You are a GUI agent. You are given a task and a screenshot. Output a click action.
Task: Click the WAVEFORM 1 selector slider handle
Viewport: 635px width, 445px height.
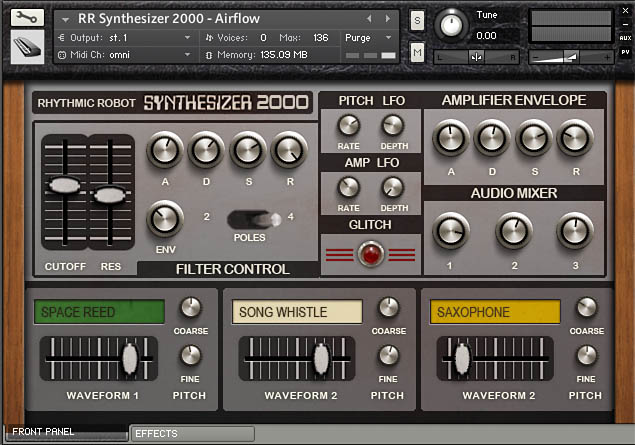pos(130,359)
